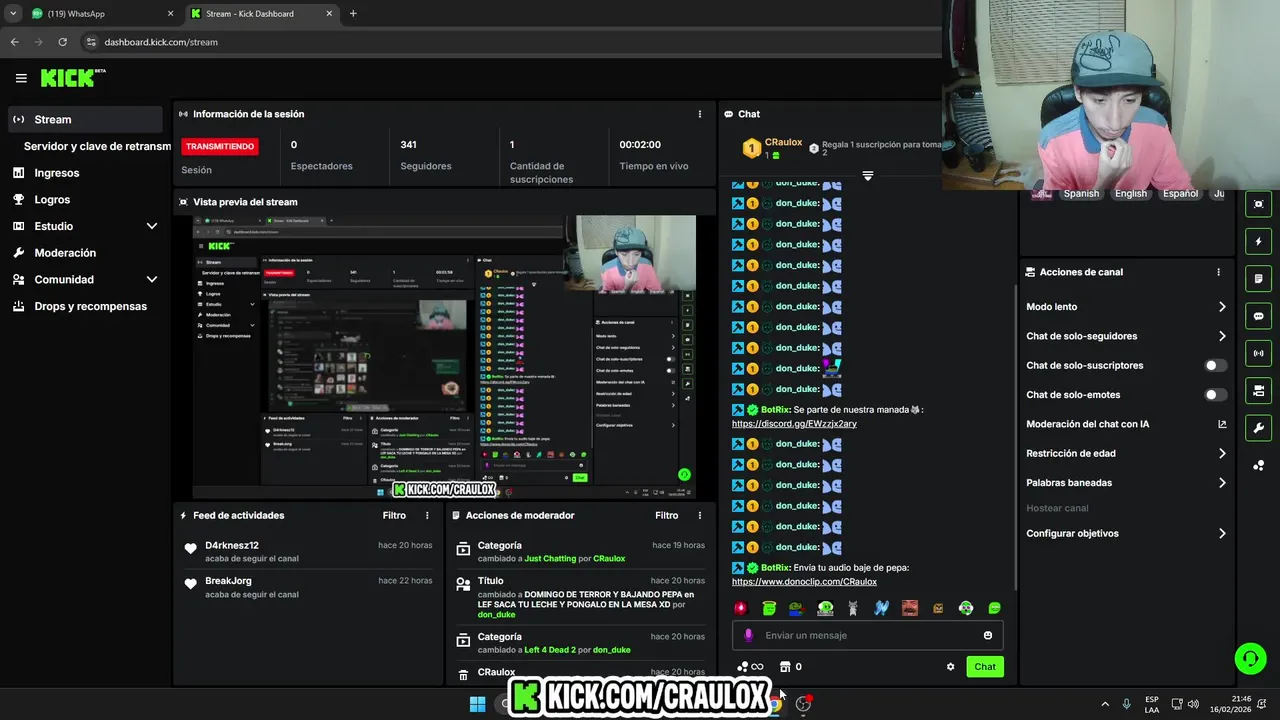Click the notes document icon in right toolbar
The image size is (1280, 720).
(1258, 278)
